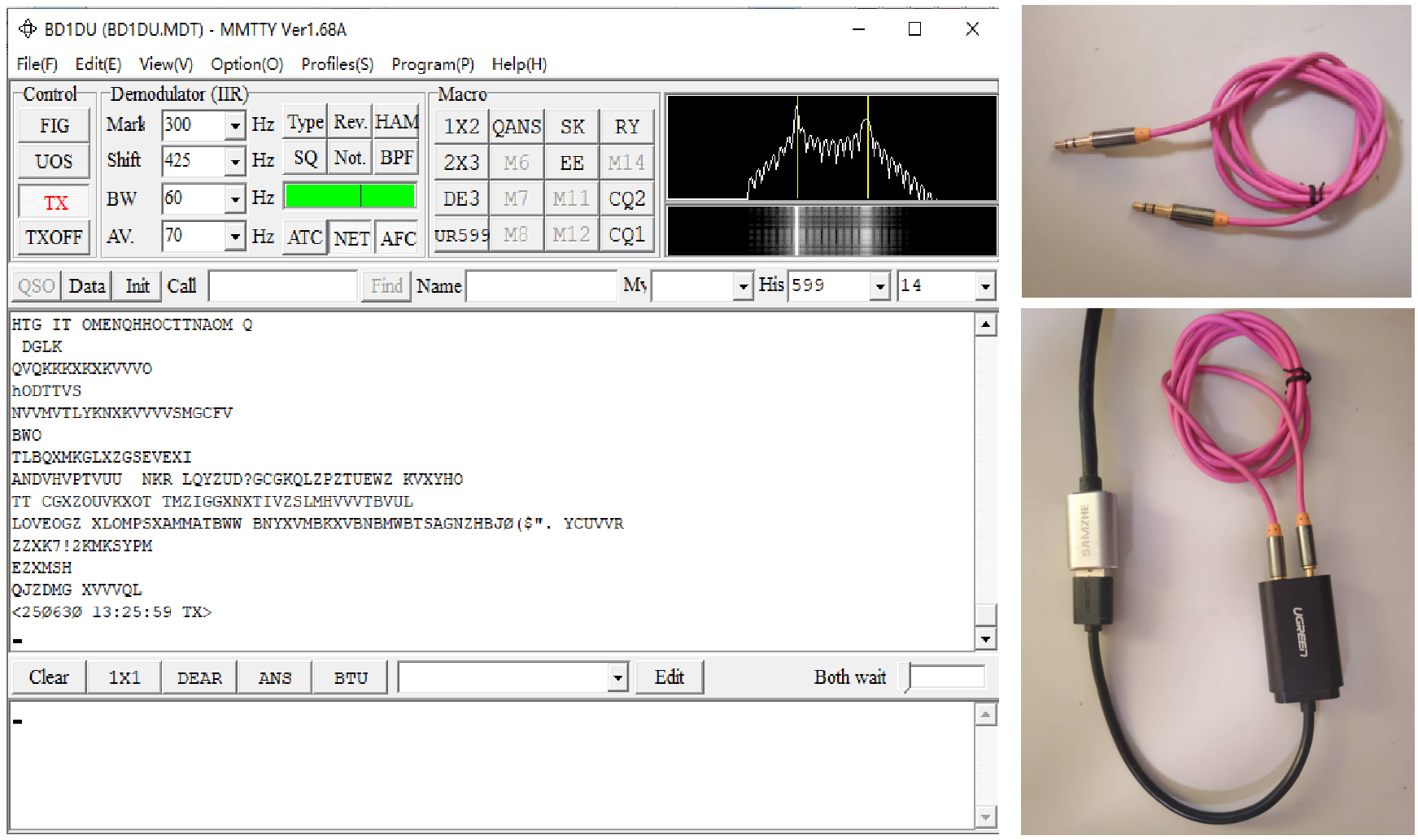Click the green squelch level indicator bar
This screenshot has height=840, width=1418.
click(350, 196)
